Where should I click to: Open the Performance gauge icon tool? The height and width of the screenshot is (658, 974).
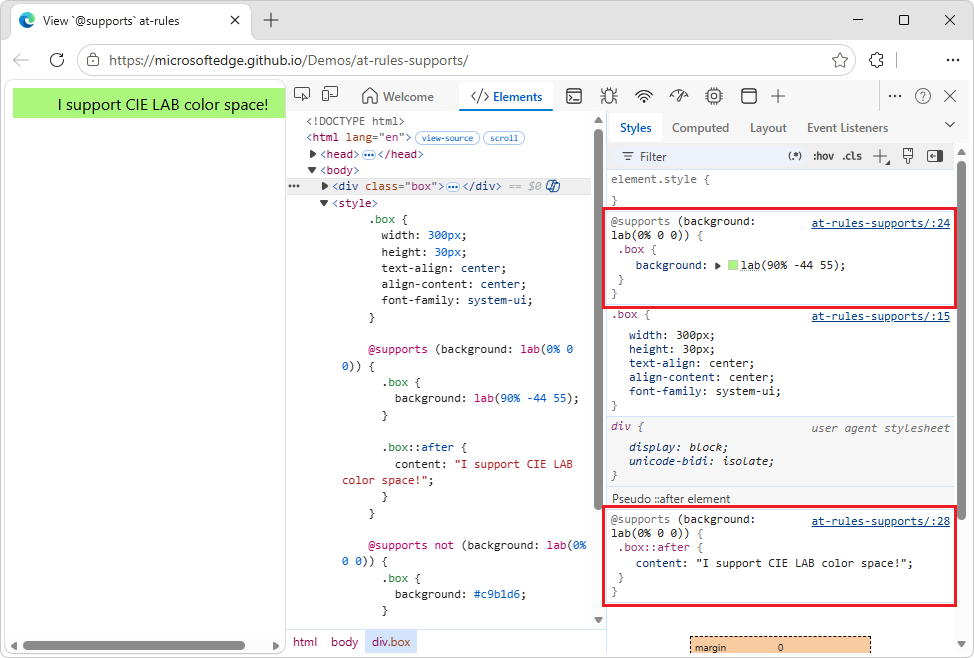coord(679,96)
